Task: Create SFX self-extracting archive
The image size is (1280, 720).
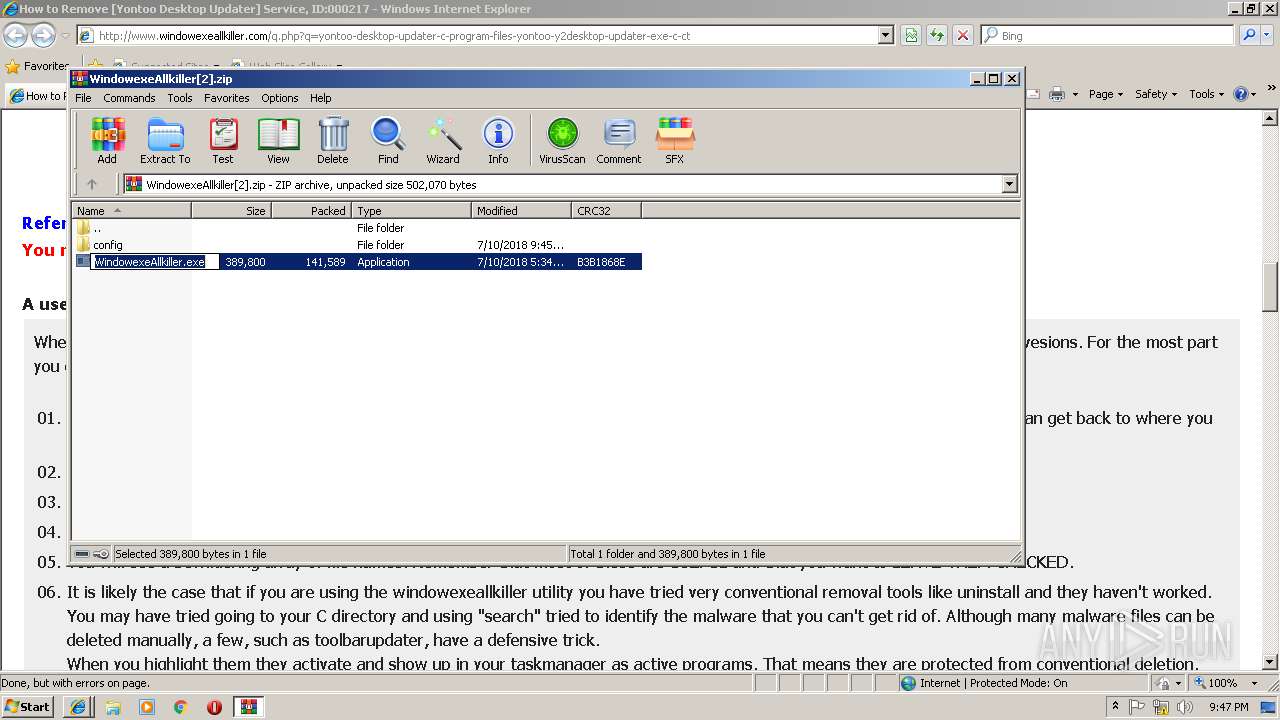Action: point(675,140)
